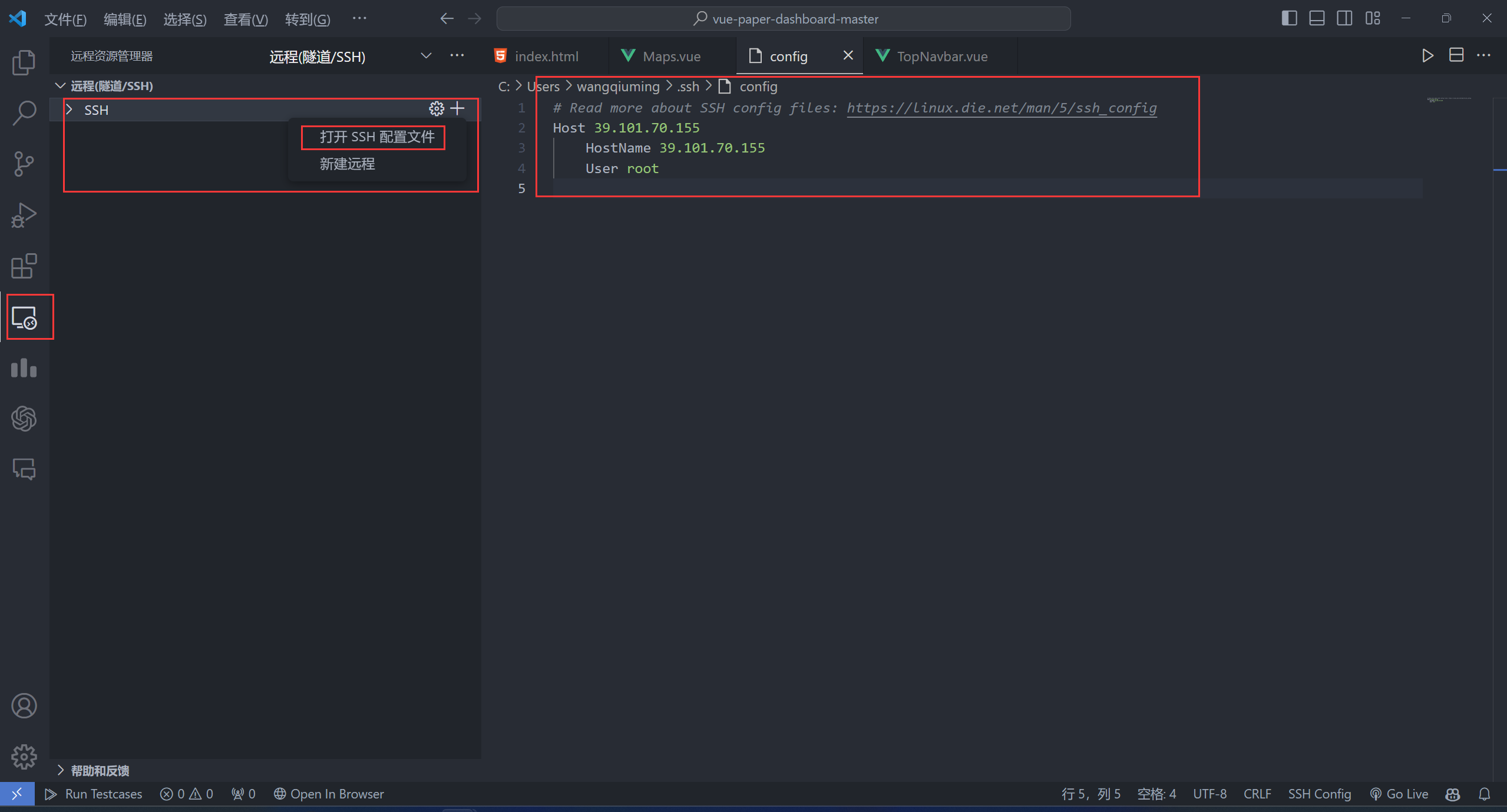
Task: Click errors and warnings count in status bar
Action: point(187,794)
